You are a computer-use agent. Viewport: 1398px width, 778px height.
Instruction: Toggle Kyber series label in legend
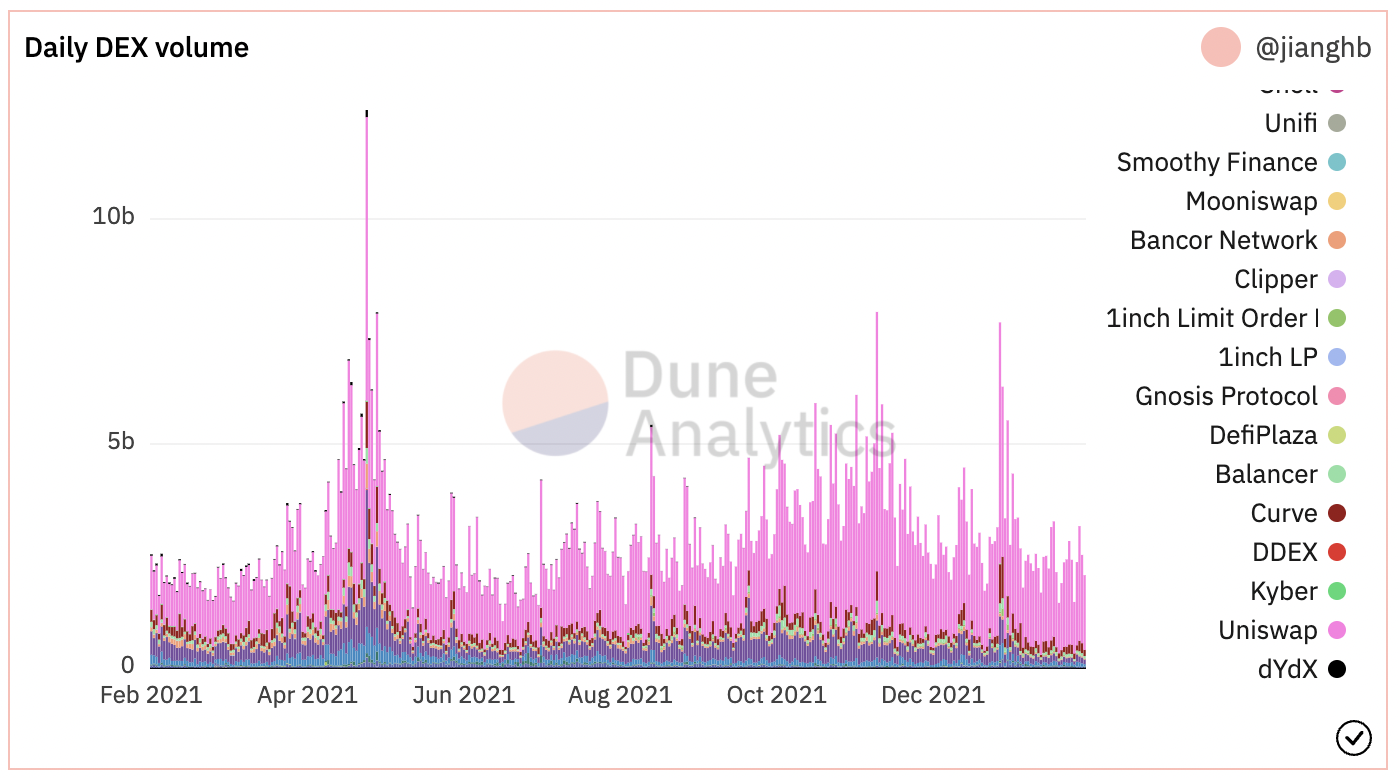click(1284, 592)
